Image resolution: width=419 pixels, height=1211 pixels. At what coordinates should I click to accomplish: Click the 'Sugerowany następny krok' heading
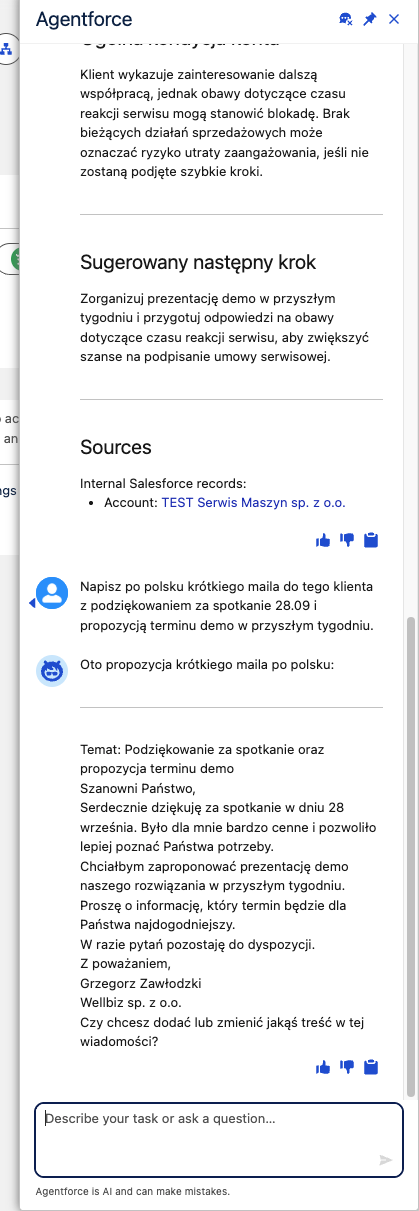coord(198,262)
